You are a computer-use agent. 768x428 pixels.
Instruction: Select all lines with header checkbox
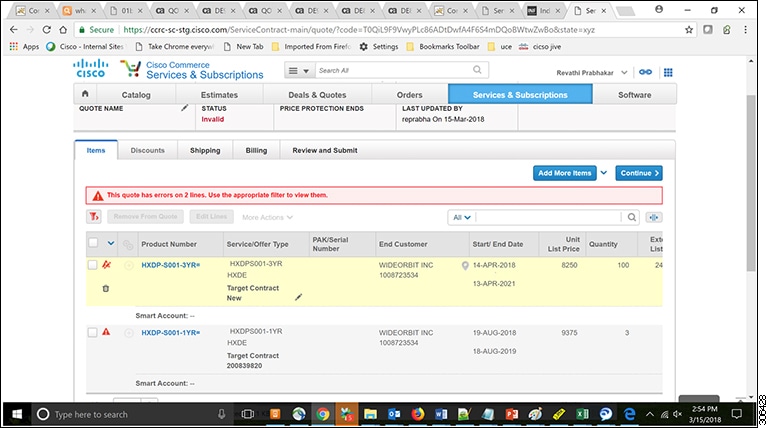click(x=93, y=242)
